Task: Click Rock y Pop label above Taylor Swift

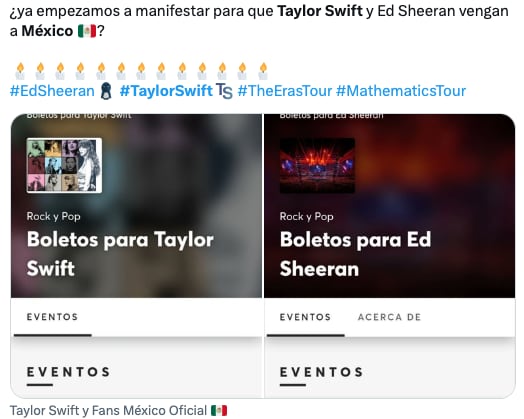Action: pos(53,217)
